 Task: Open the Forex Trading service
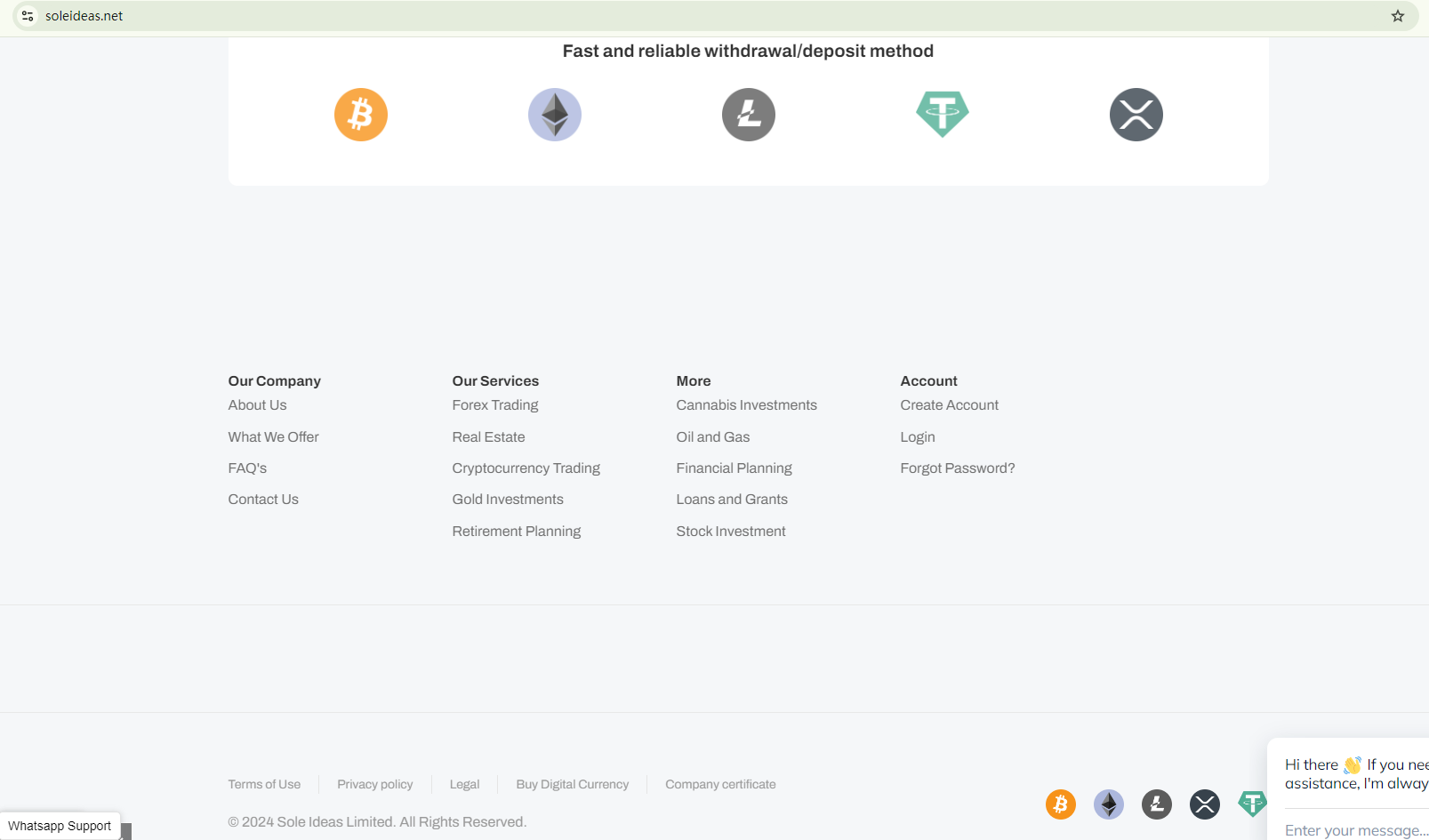(495, 405)
